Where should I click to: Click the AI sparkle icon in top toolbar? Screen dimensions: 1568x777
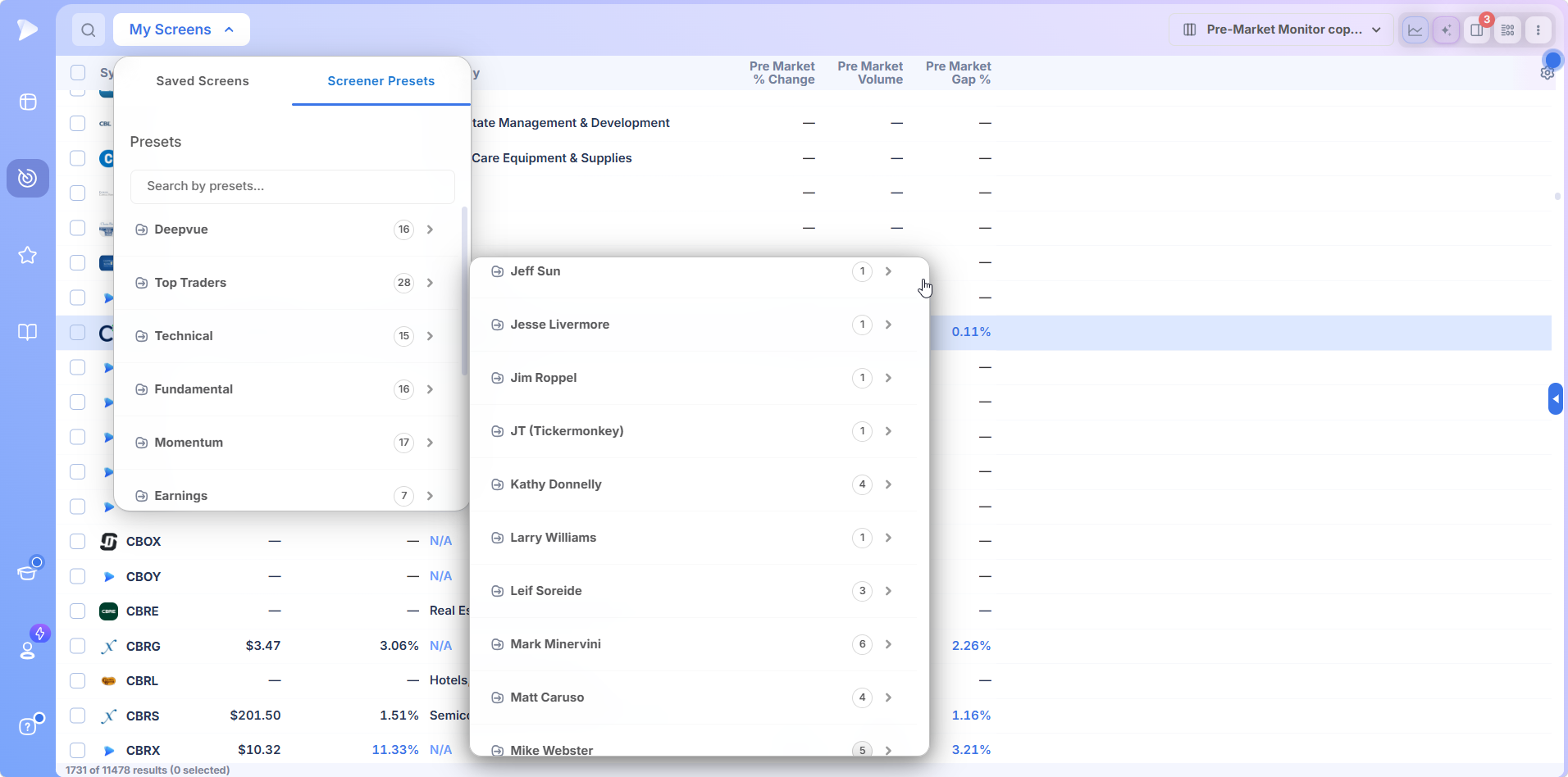pos(1447,30)
